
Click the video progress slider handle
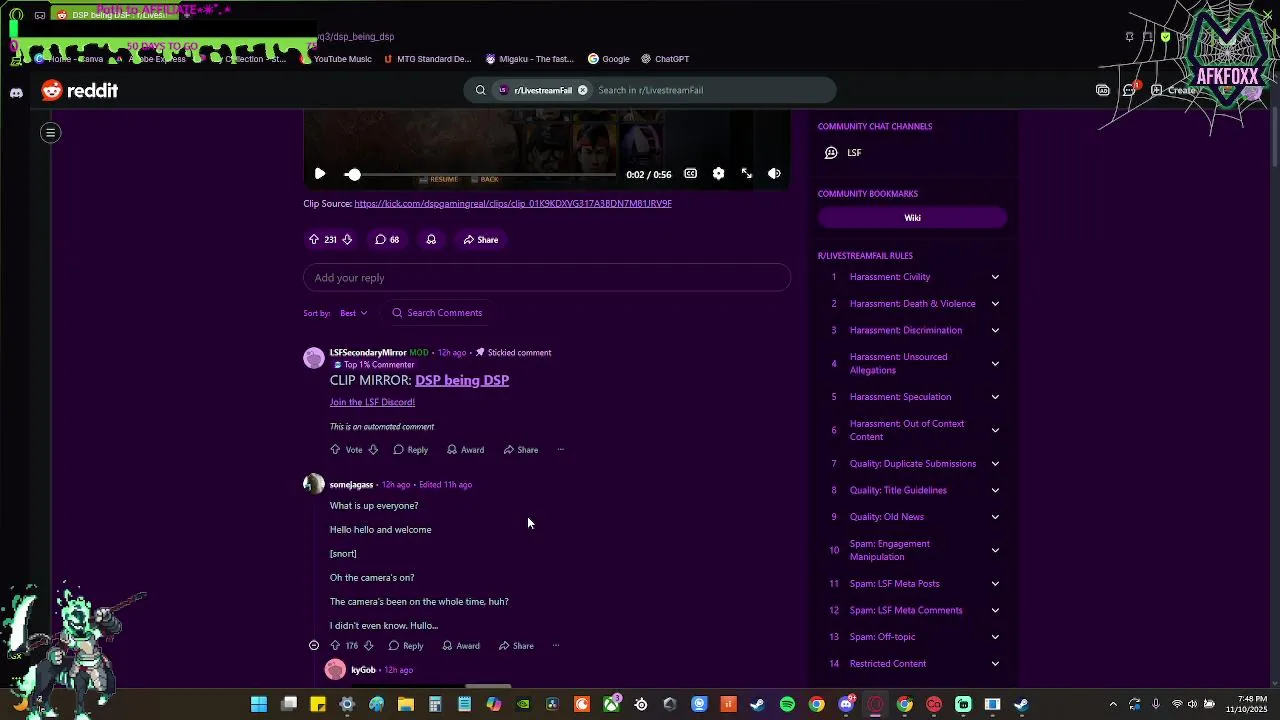click(353, 174)
